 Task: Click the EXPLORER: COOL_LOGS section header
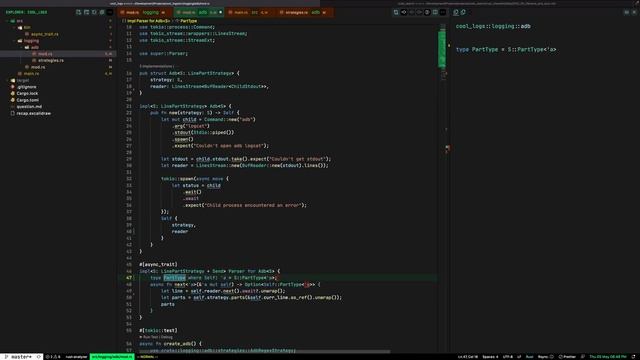click(27, 12)
